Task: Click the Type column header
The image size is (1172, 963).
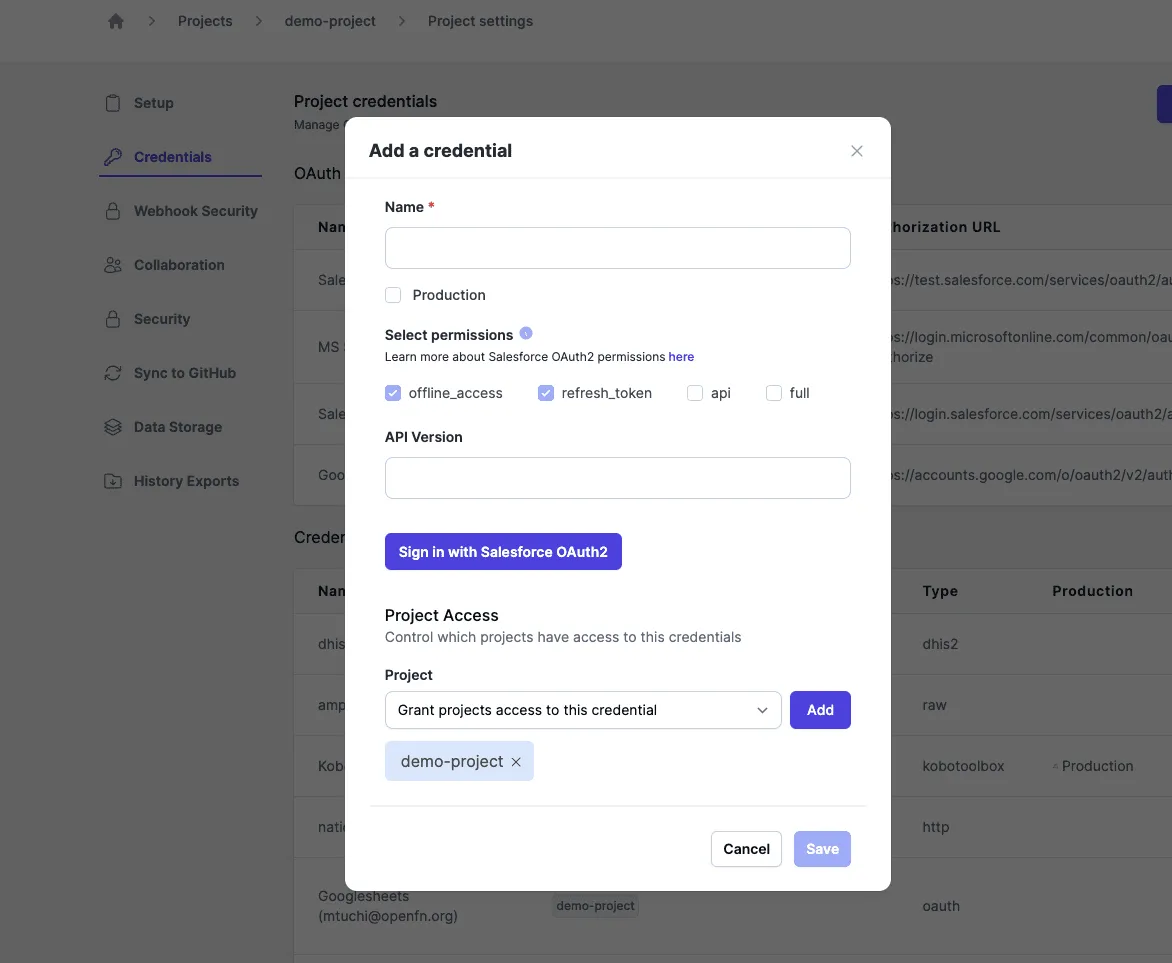Action: pos(940,591)
